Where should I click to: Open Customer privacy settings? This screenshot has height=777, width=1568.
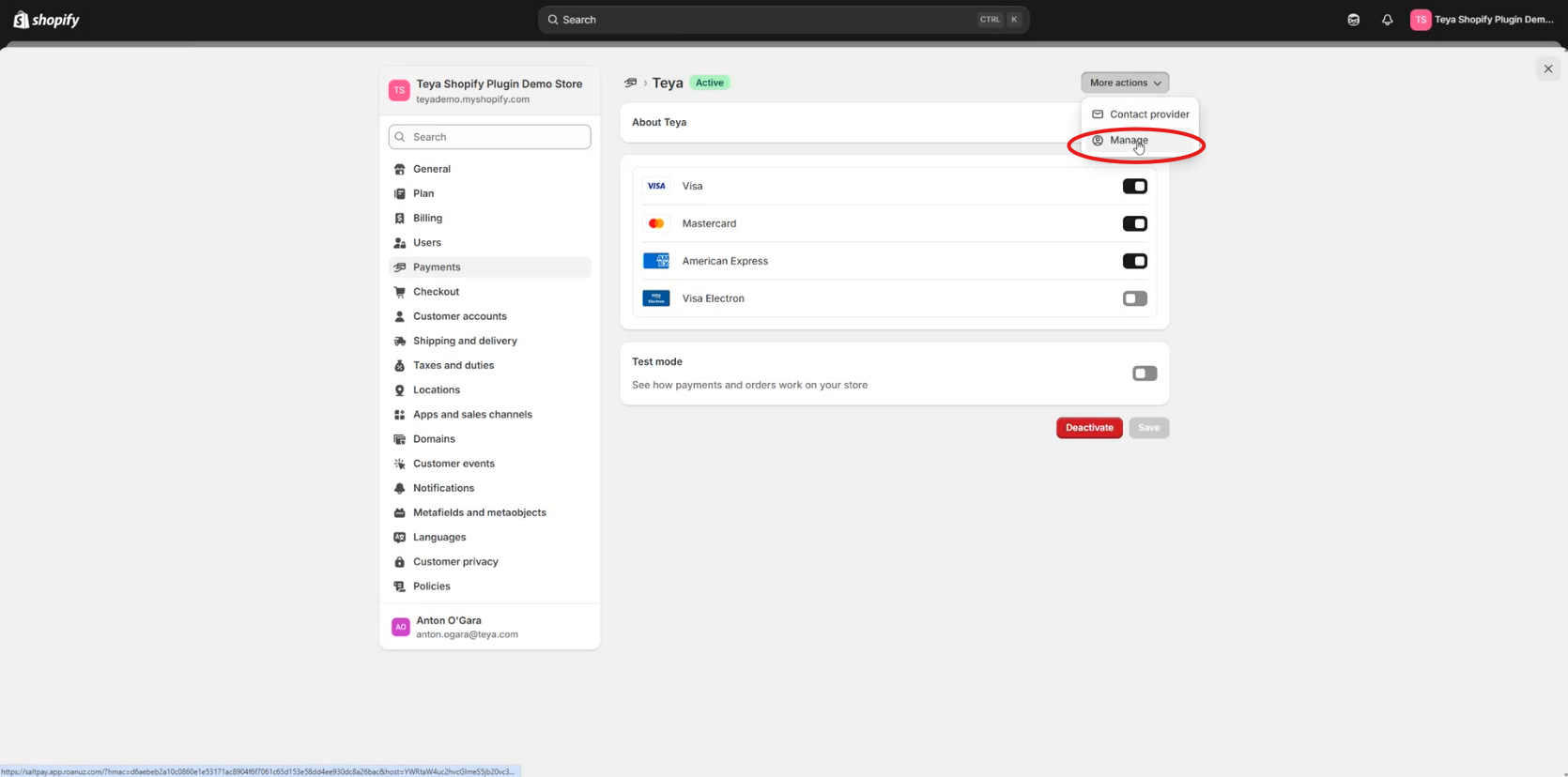(490, 561)
